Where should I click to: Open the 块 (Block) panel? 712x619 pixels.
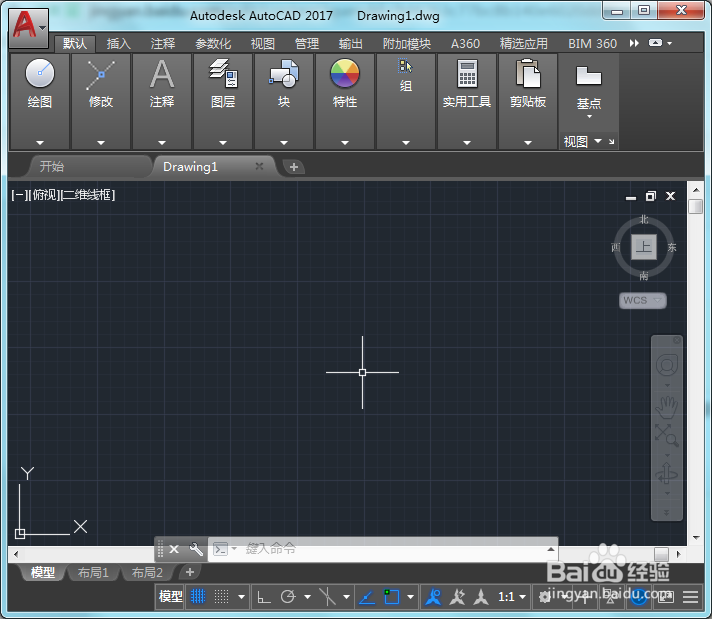[284, 84]
